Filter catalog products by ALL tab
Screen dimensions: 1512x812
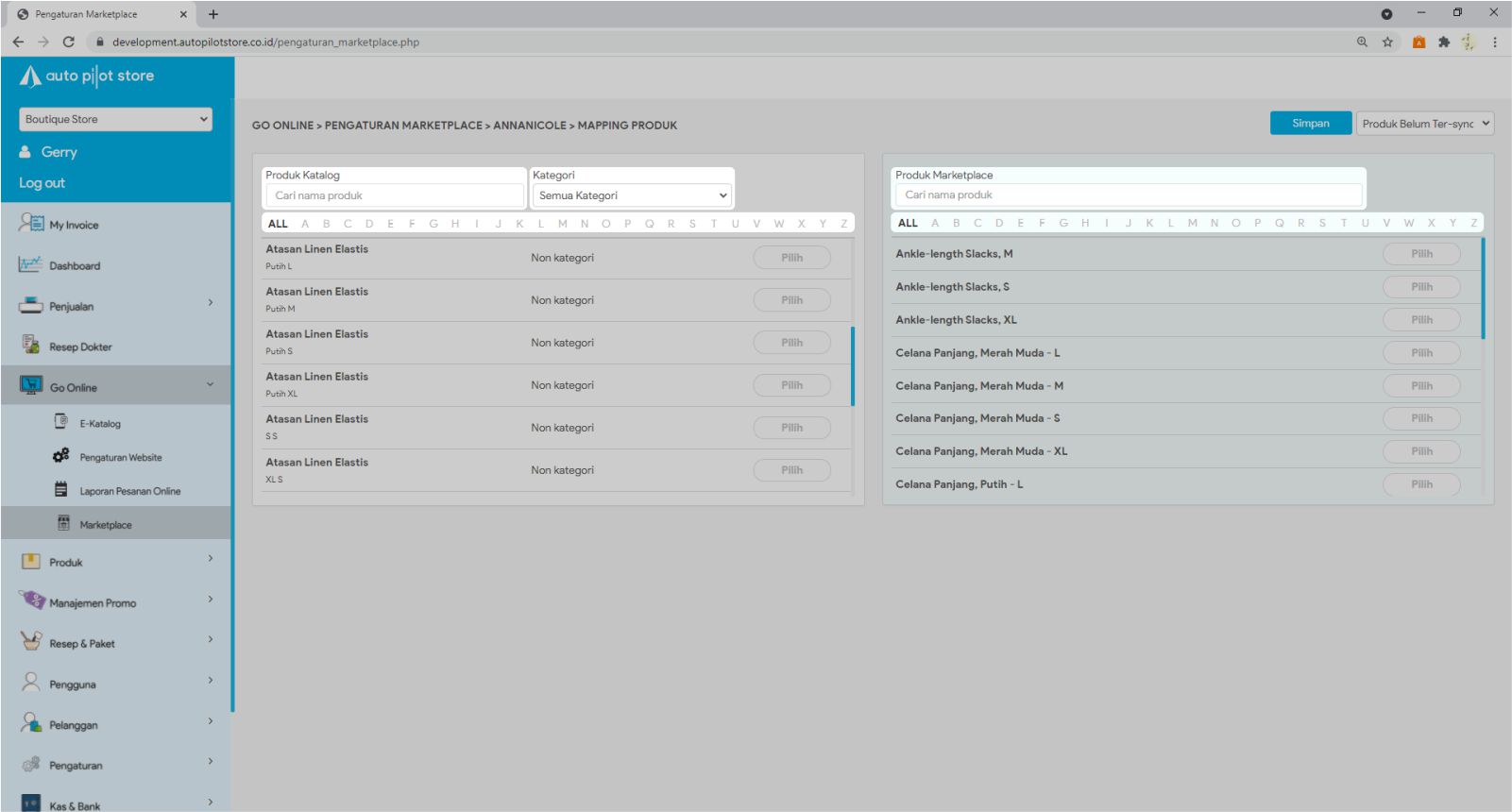(278, 224)
